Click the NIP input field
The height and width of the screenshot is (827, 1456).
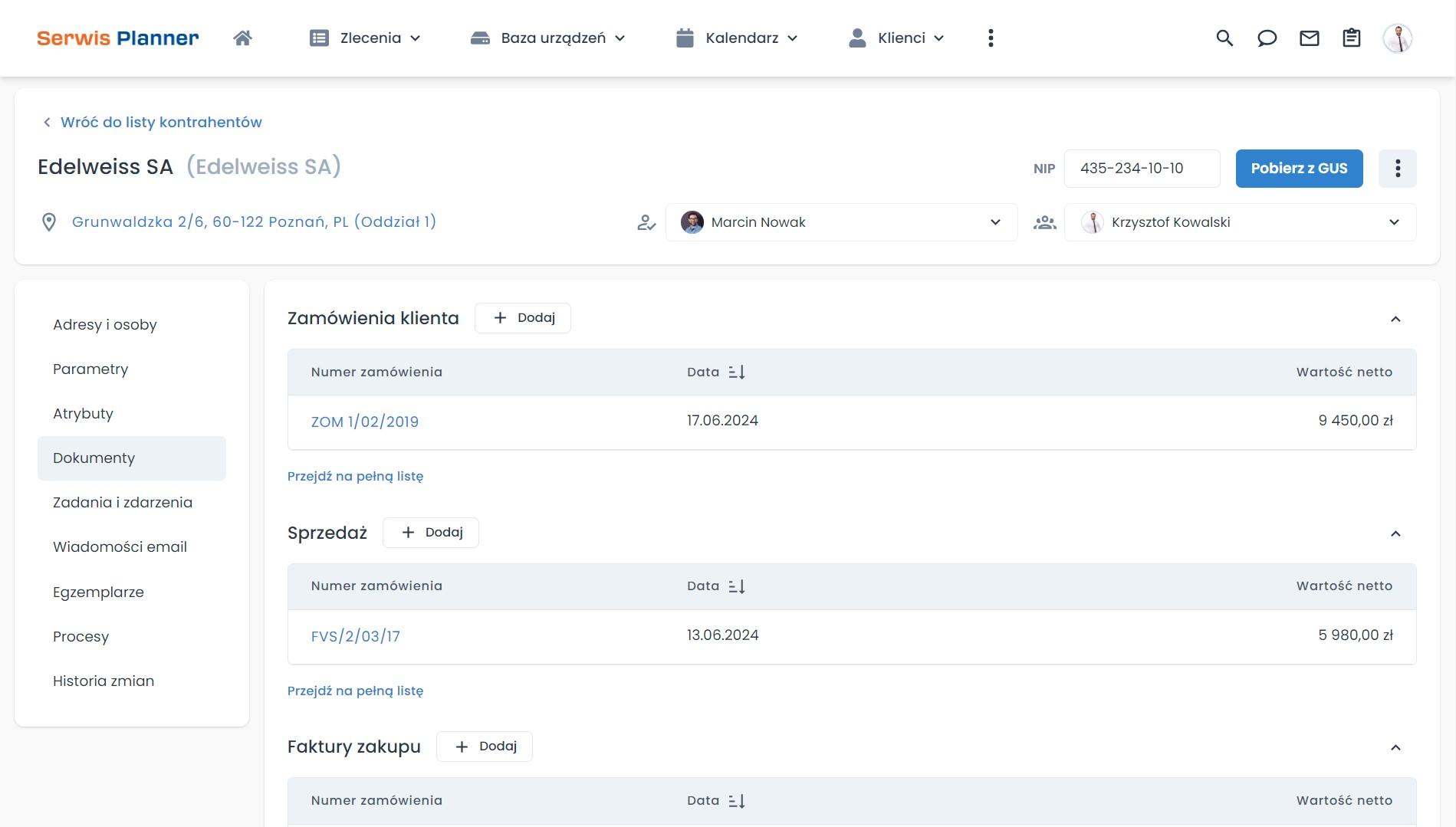pos(1142,169)
